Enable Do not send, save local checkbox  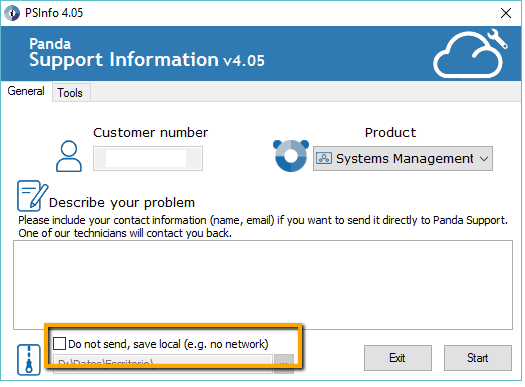(59, 344)
